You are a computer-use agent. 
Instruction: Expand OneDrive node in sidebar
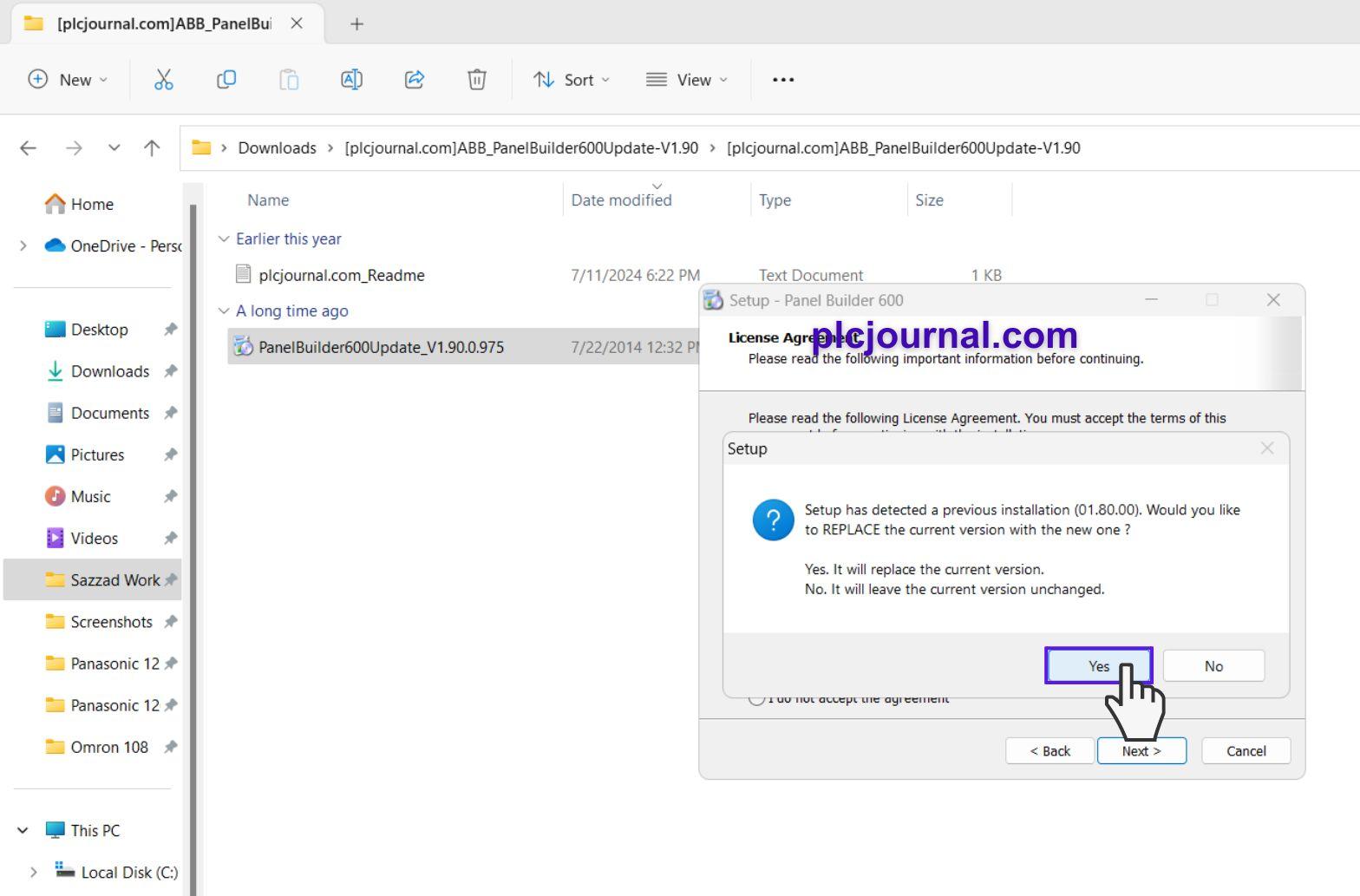[x=23, y=245]
